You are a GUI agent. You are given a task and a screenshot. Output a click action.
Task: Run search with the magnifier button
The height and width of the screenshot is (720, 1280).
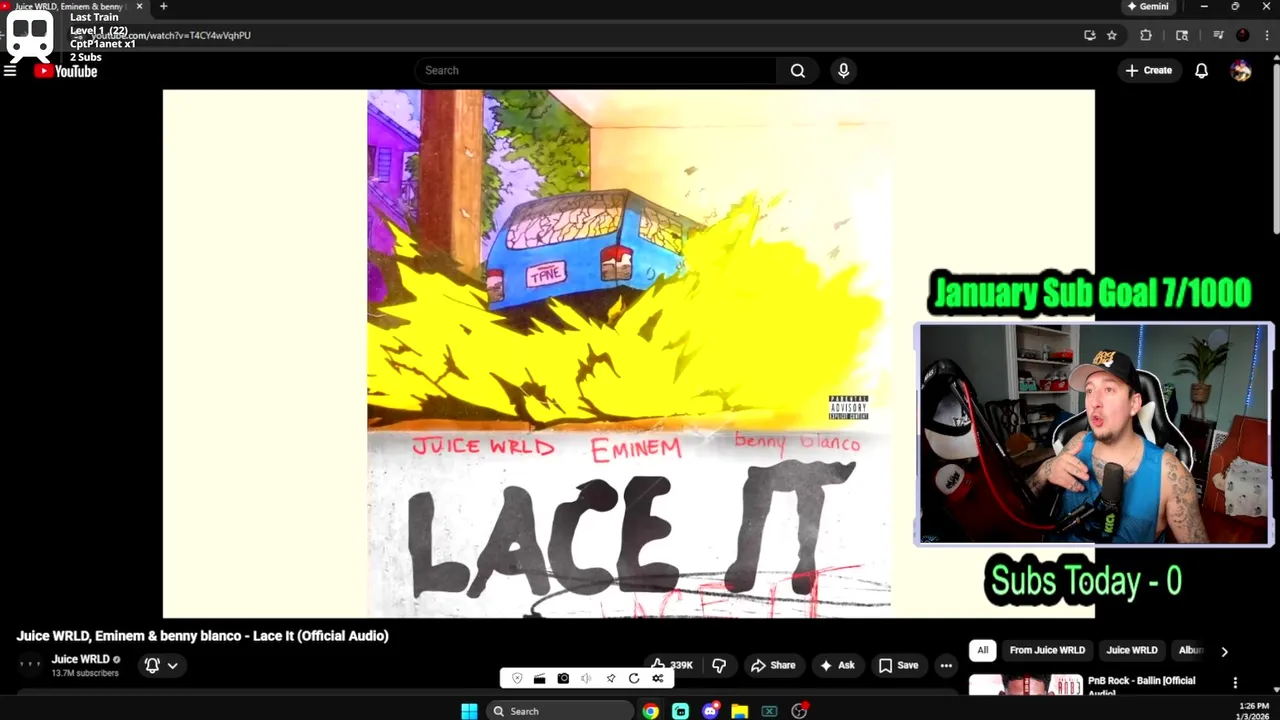coord(798,71)
